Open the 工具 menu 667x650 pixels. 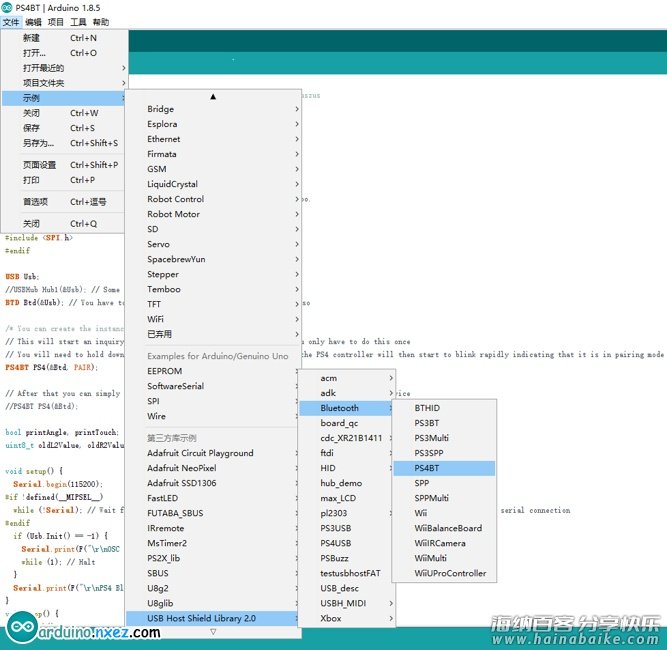pyautogui.click(x=78, y=22)
